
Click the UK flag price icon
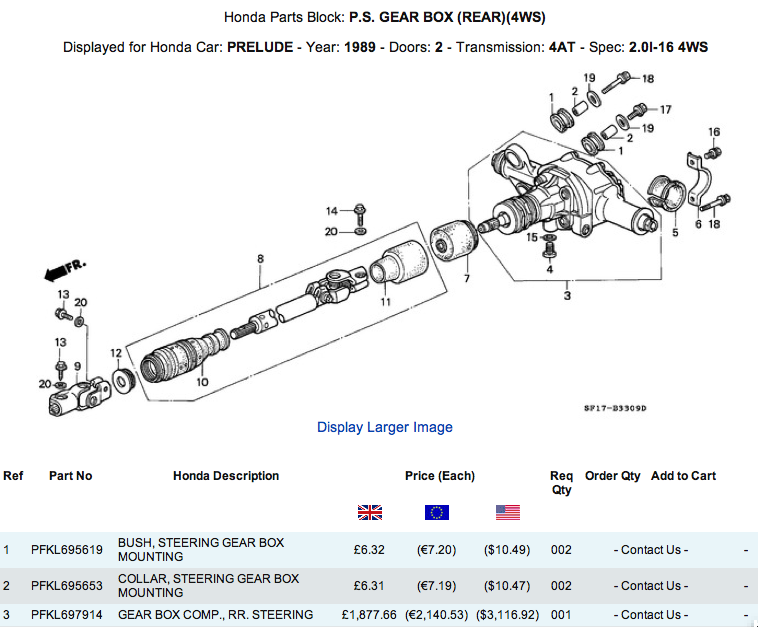pyautogui.click(x=370, y=512)
